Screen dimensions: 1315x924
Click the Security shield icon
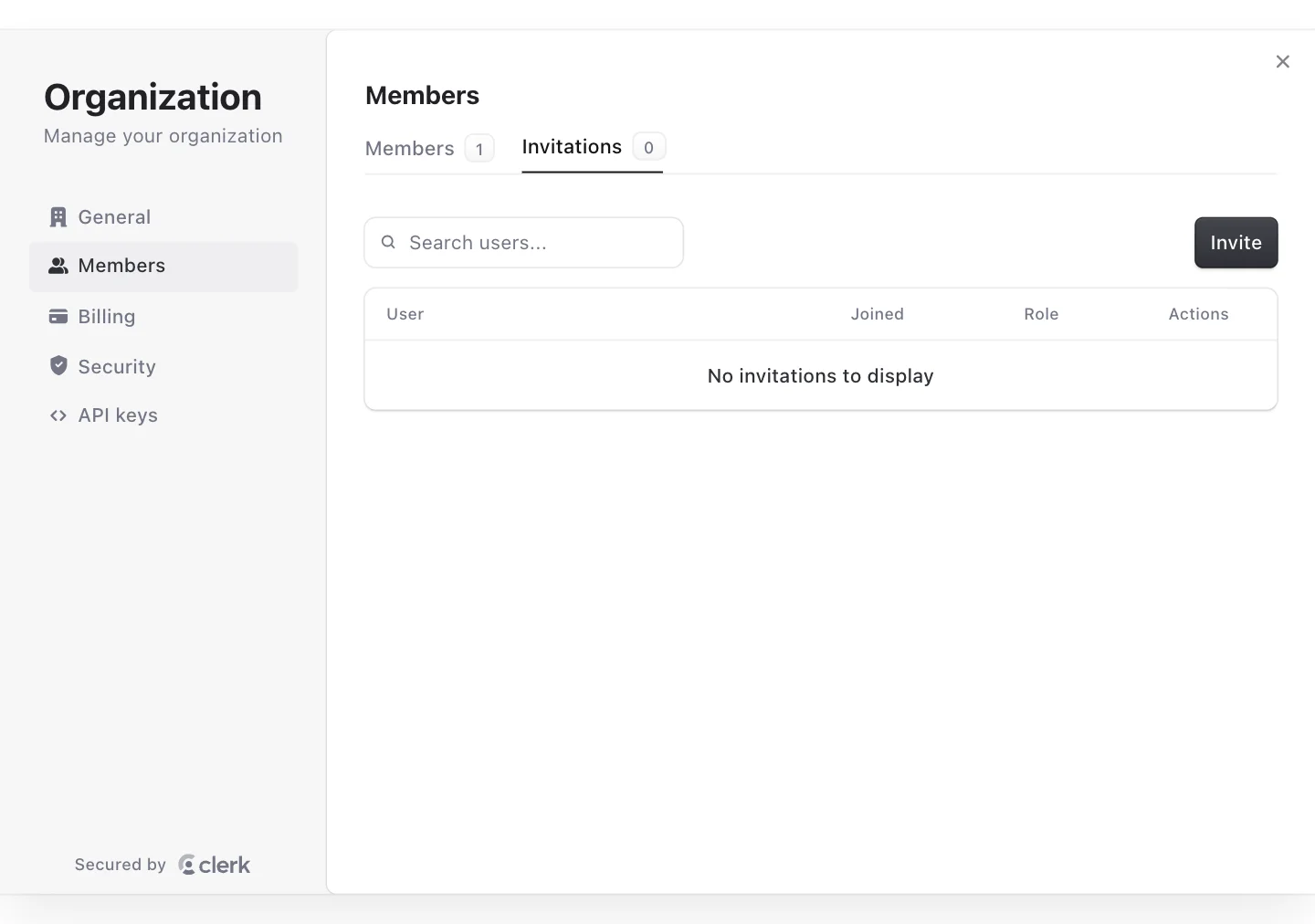coord(58,366)
